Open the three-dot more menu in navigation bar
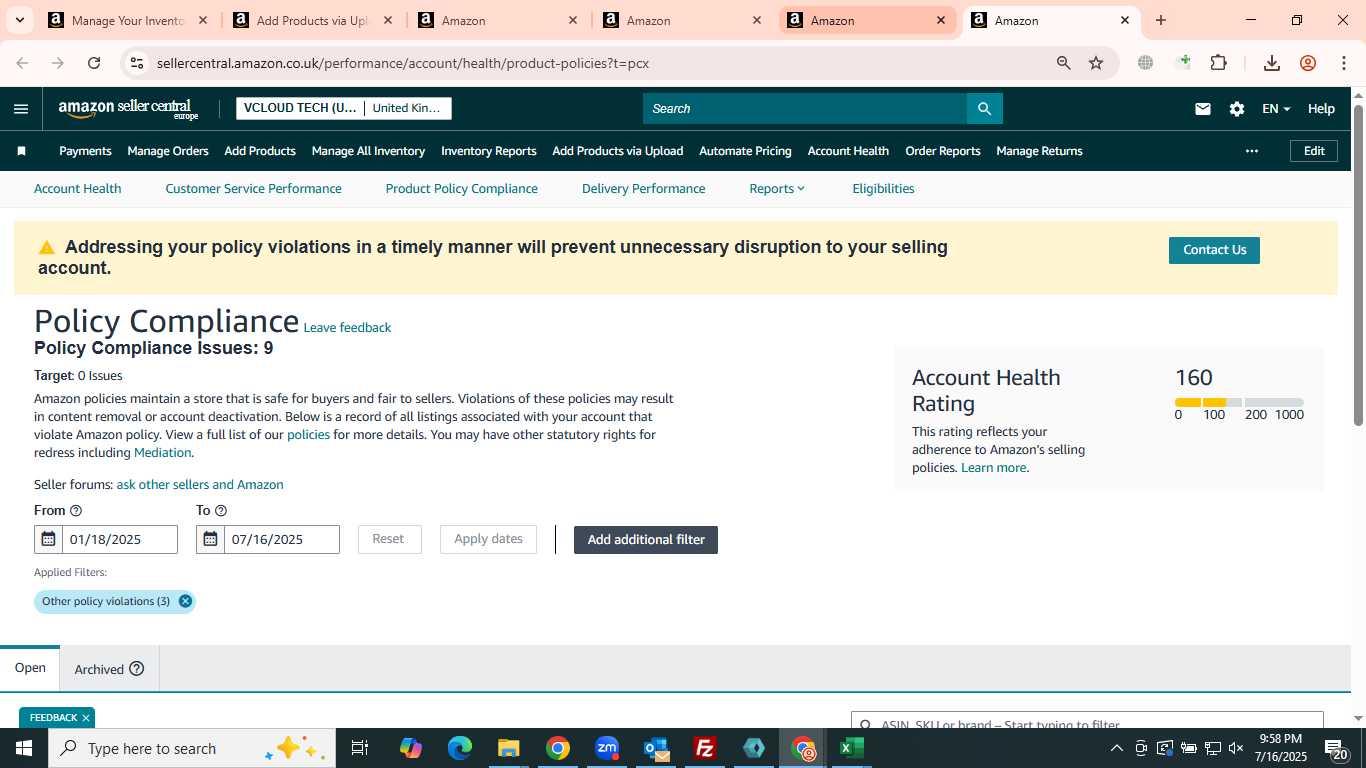Viewport: 1366px width, 768px height. pos(1251,151)
